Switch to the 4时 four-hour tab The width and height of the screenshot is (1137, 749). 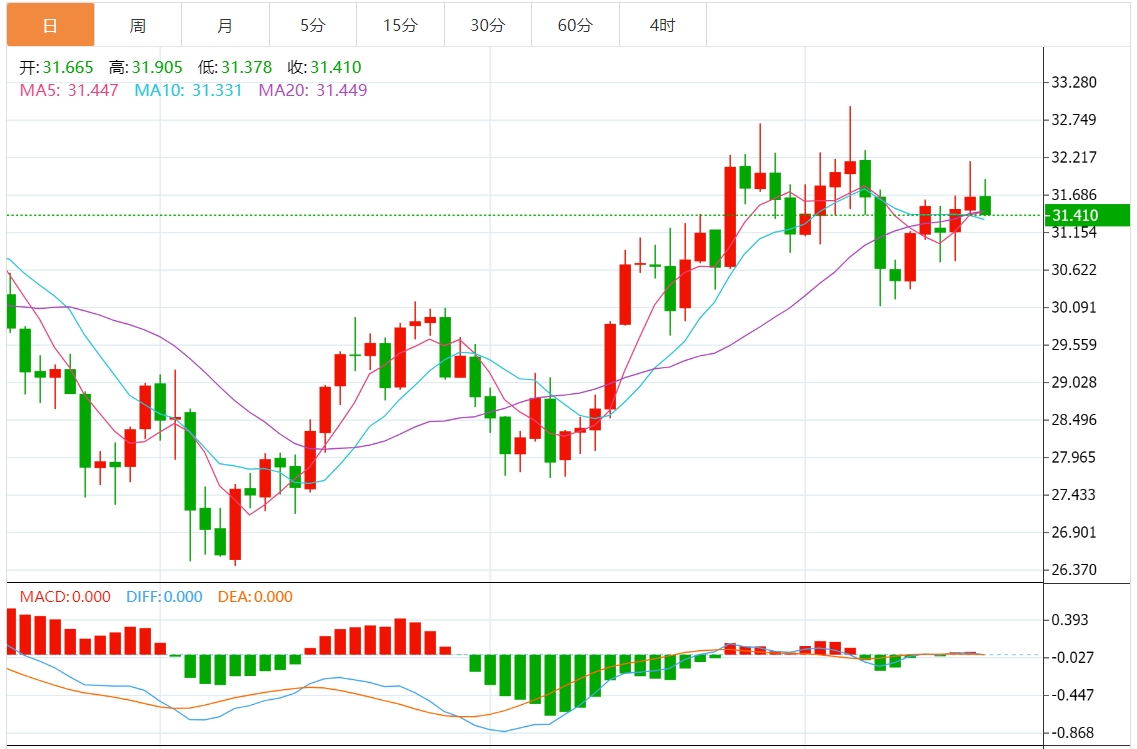point(663,25)
